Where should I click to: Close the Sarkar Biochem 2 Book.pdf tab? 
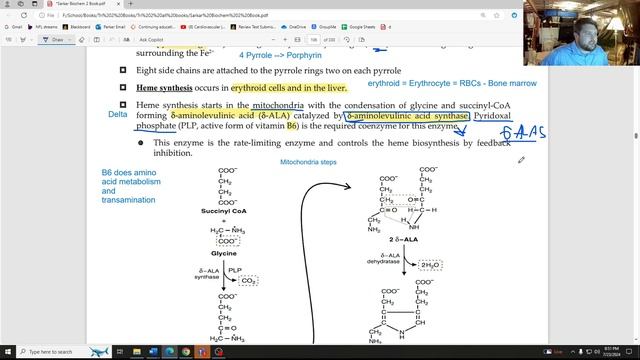tap(118, 4)
